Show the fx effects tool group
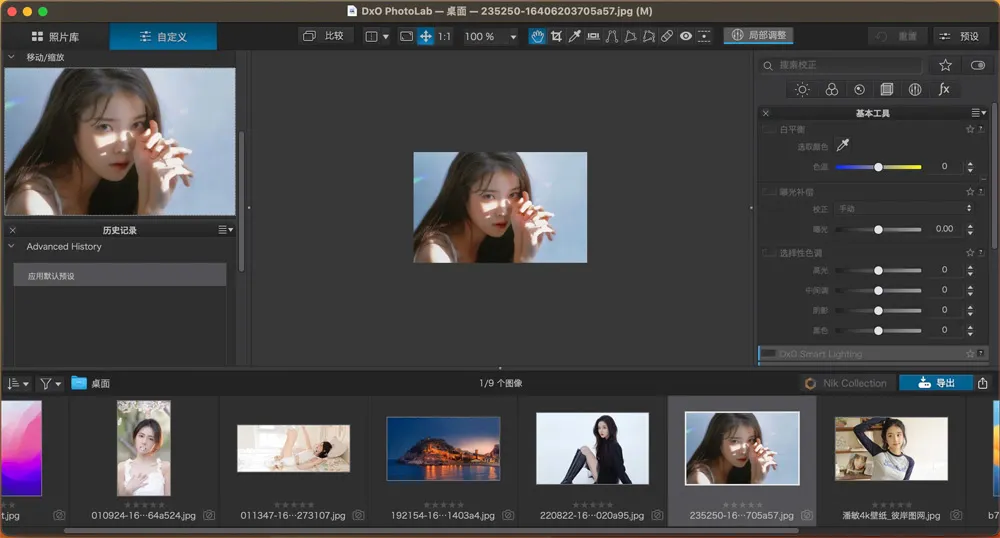The image size is (1000, 538). point(943,89)
